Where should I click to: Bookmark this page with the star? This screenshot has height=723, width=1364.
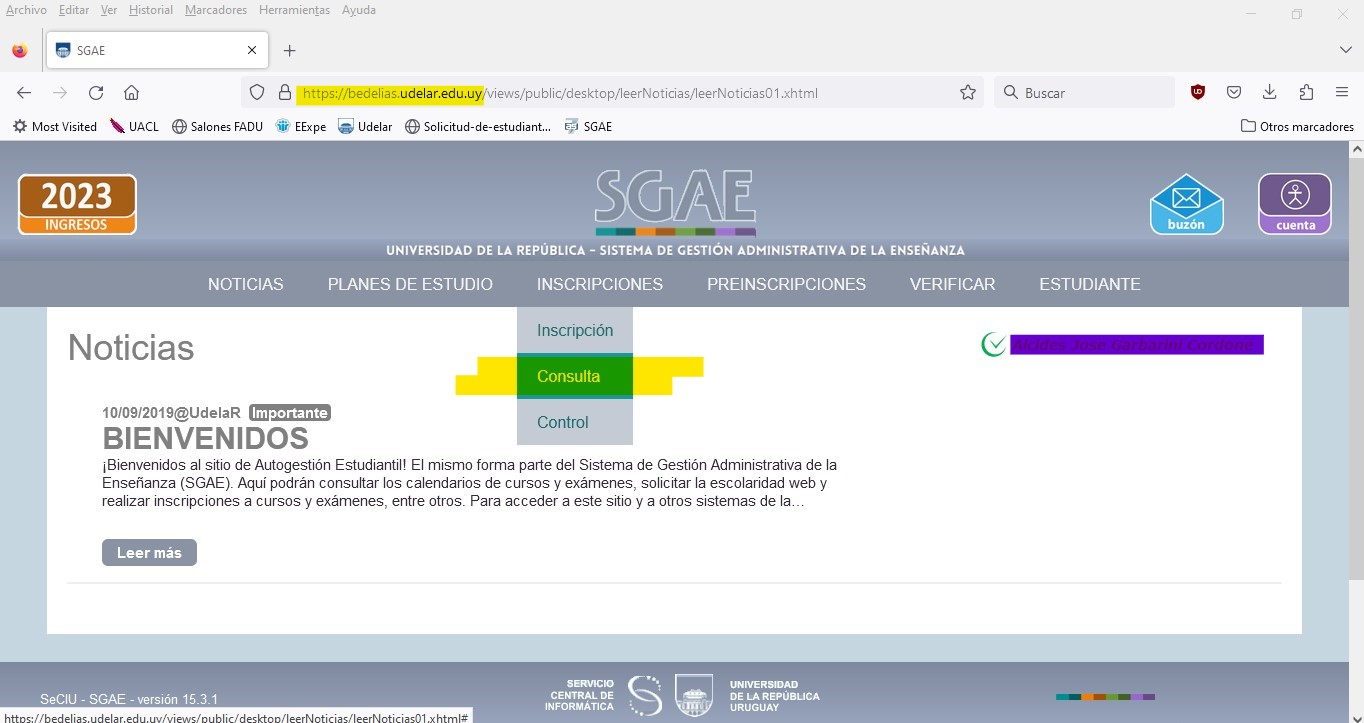[968, 93]
